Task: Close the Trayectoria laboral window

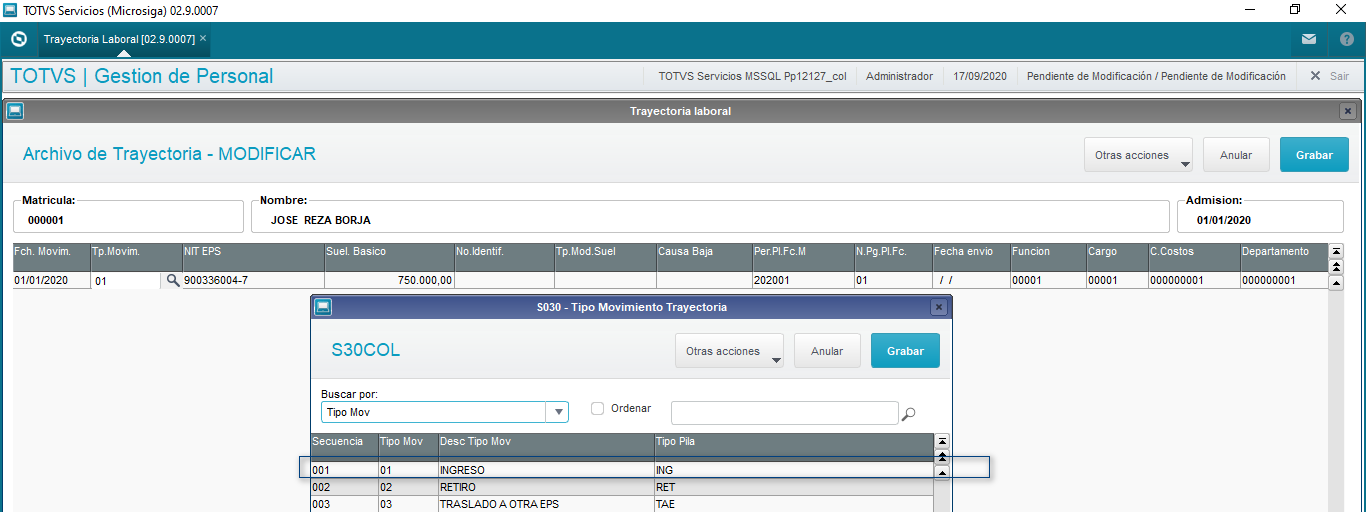Action: (1347, 111)
